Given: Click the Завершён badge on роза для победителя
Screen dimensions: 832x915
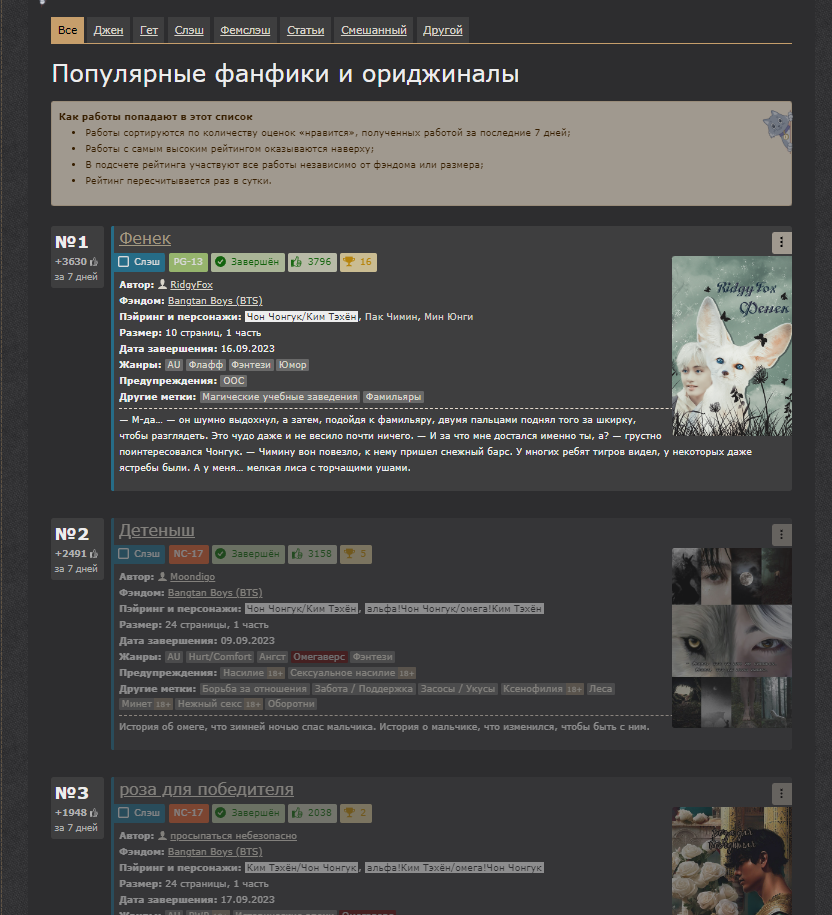Looking at the screenshot, I should tap(248, 813).
